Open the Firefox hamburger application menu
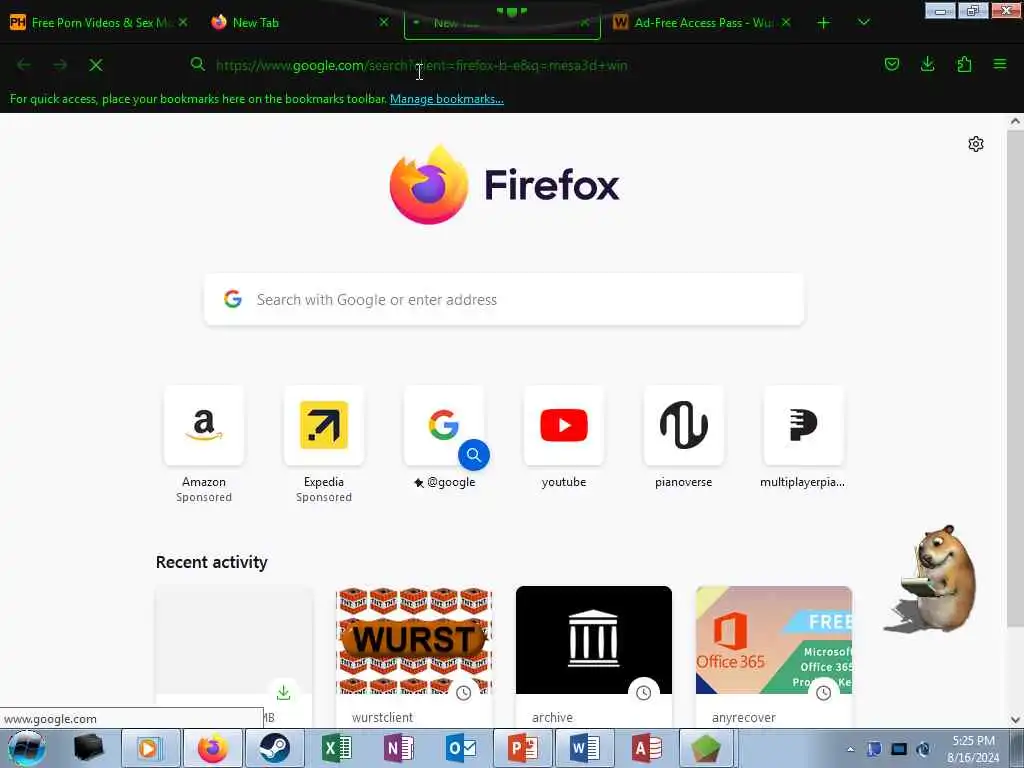Viewport: 1024px width, 768px height. click(x=999, y=64)
